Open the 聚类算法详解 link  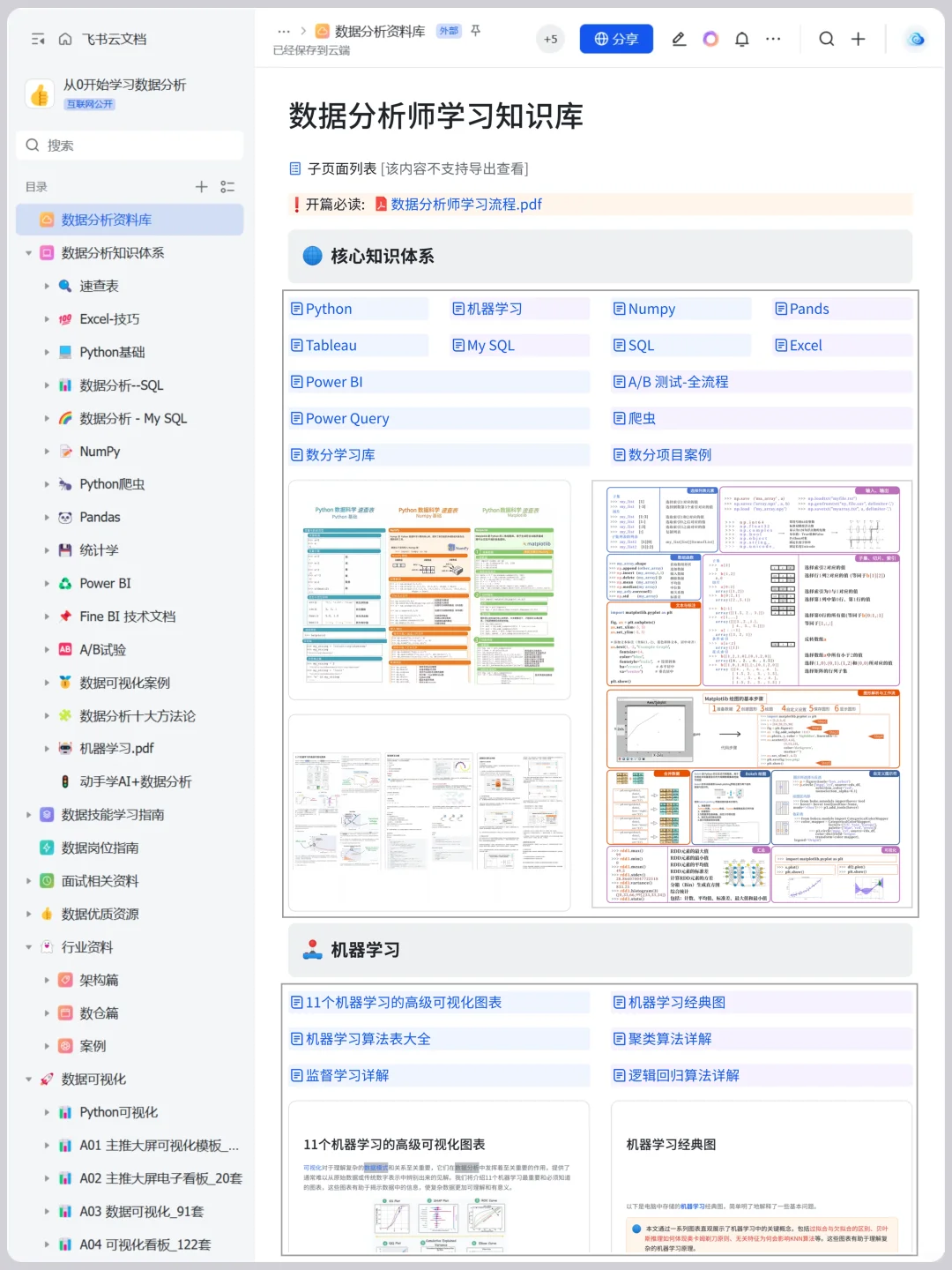tap(670, 1039)
